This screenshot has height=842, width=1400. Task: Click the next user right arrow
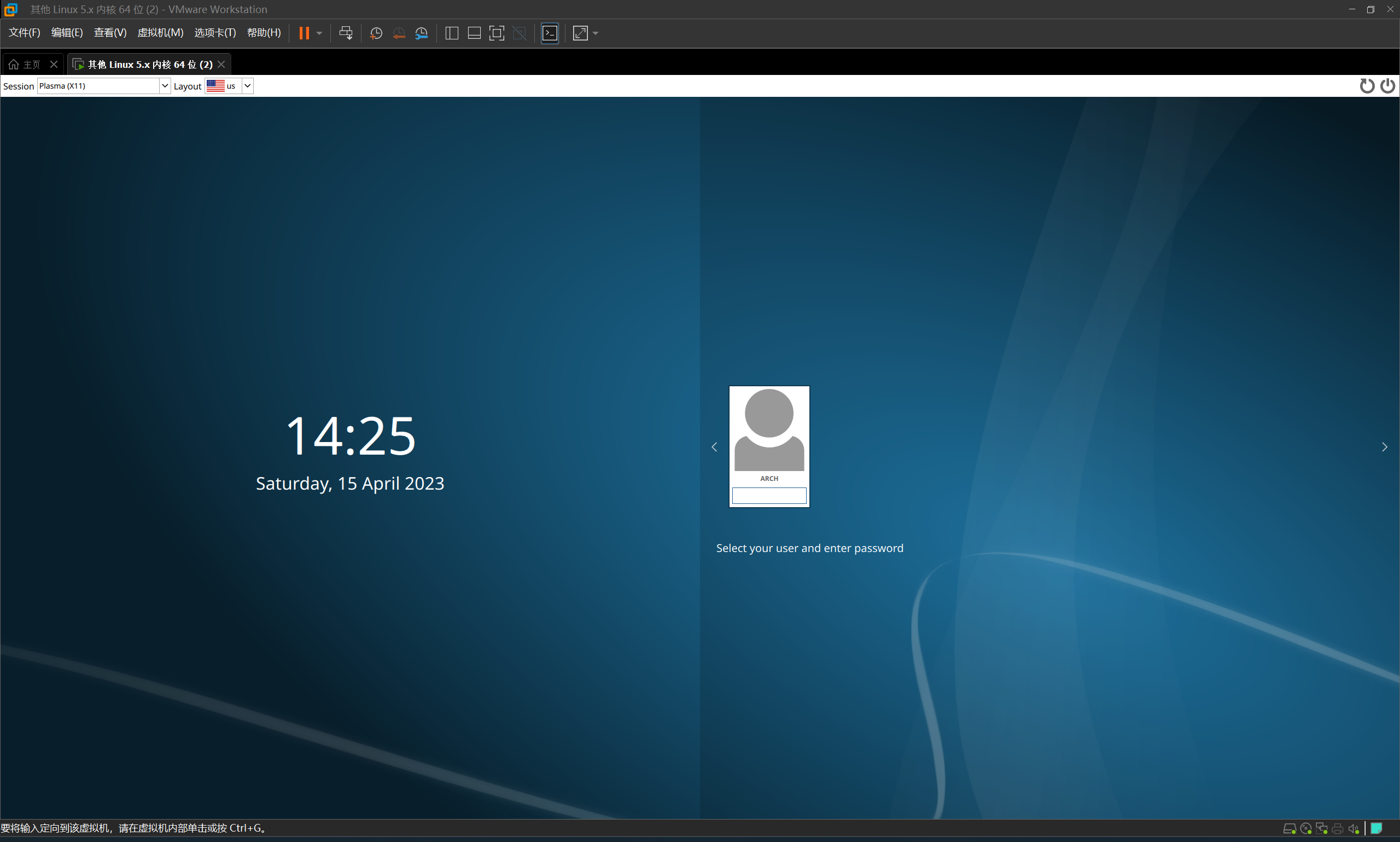pos(1384,447)
